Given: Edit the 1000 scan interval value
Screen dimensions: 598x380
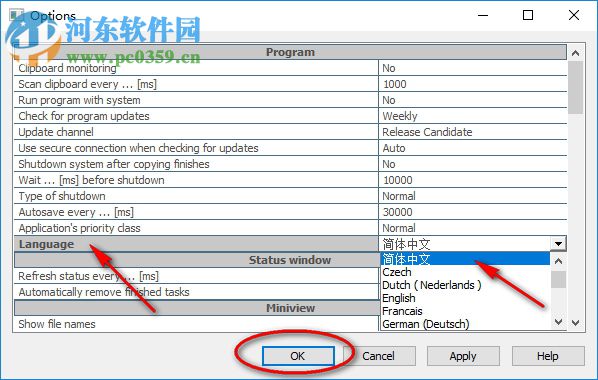Looking at the screenshot, I should pos(473,84).
